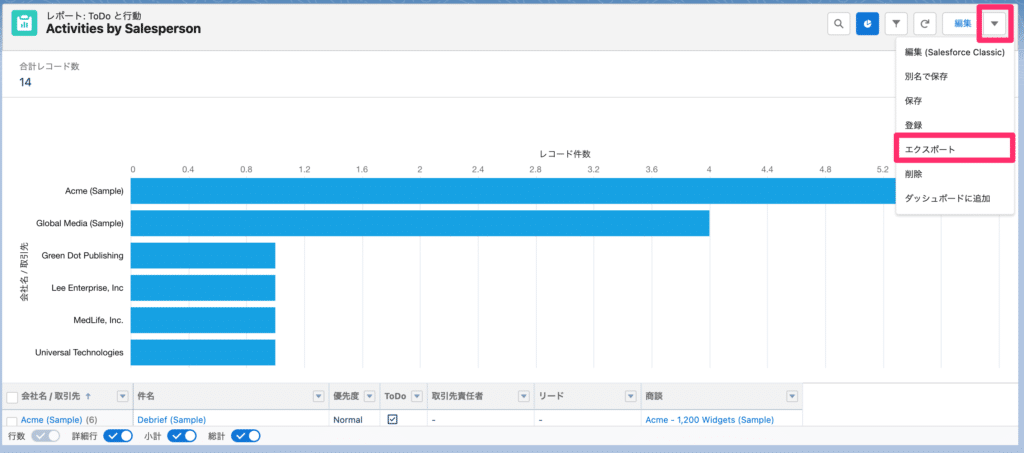The width and height of the screenshot is (1024, 453).
Task: Click the 商談 column header
Action: [654, 396]
